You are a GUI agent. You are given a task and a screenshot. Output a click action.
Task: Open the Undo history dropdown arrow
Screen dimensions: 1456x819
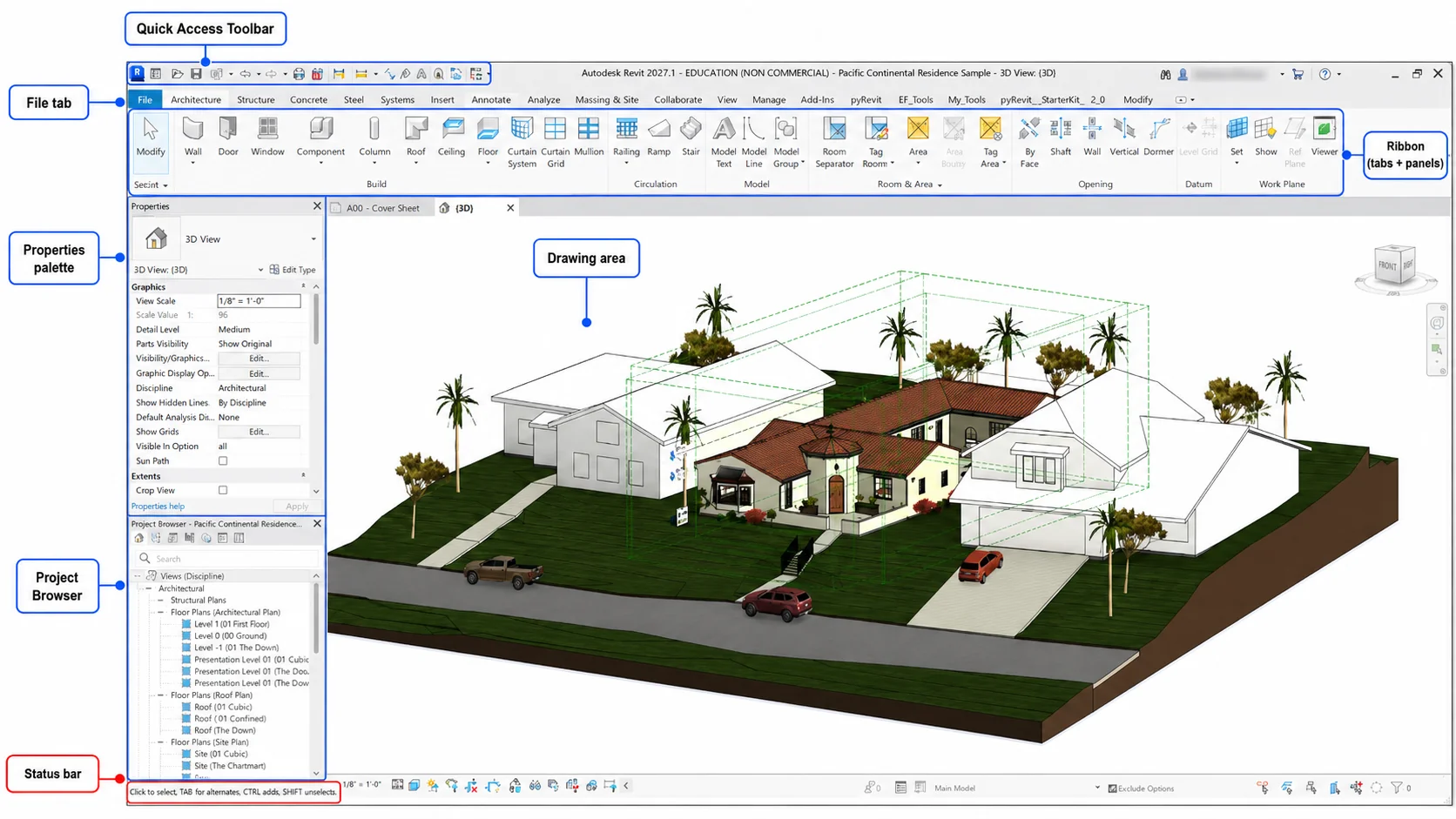[x=259, y=74]
